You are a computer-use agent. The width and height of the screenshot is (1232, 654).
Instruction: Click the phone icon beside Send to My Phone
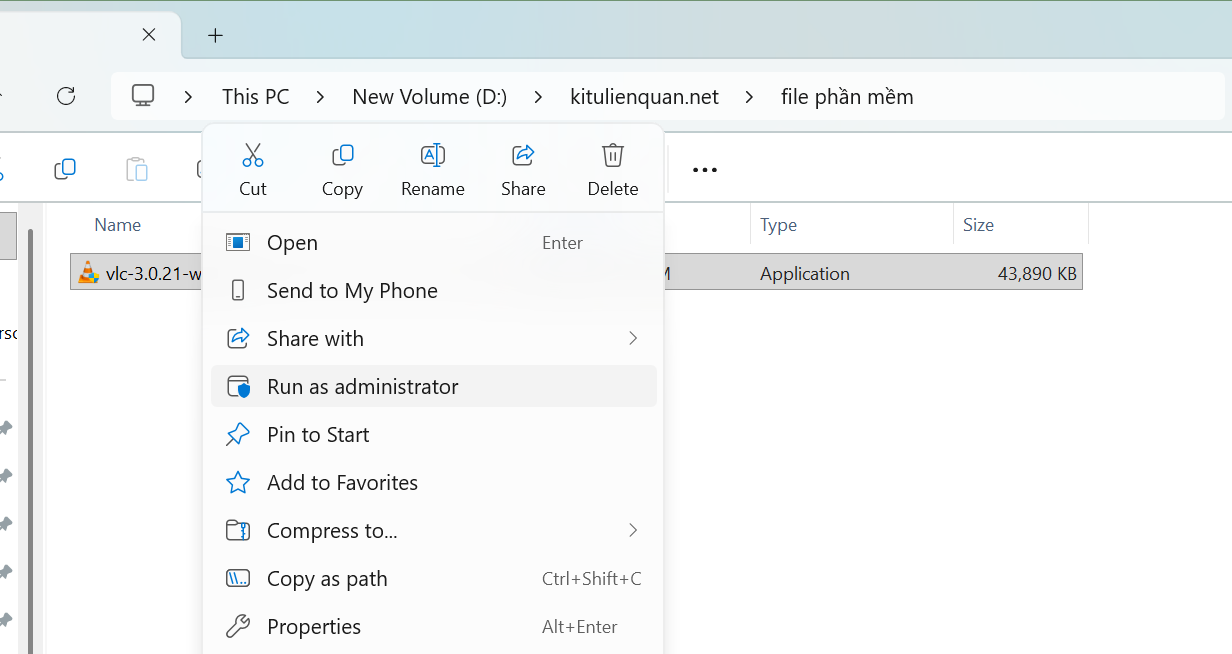[x=238, y=290]
